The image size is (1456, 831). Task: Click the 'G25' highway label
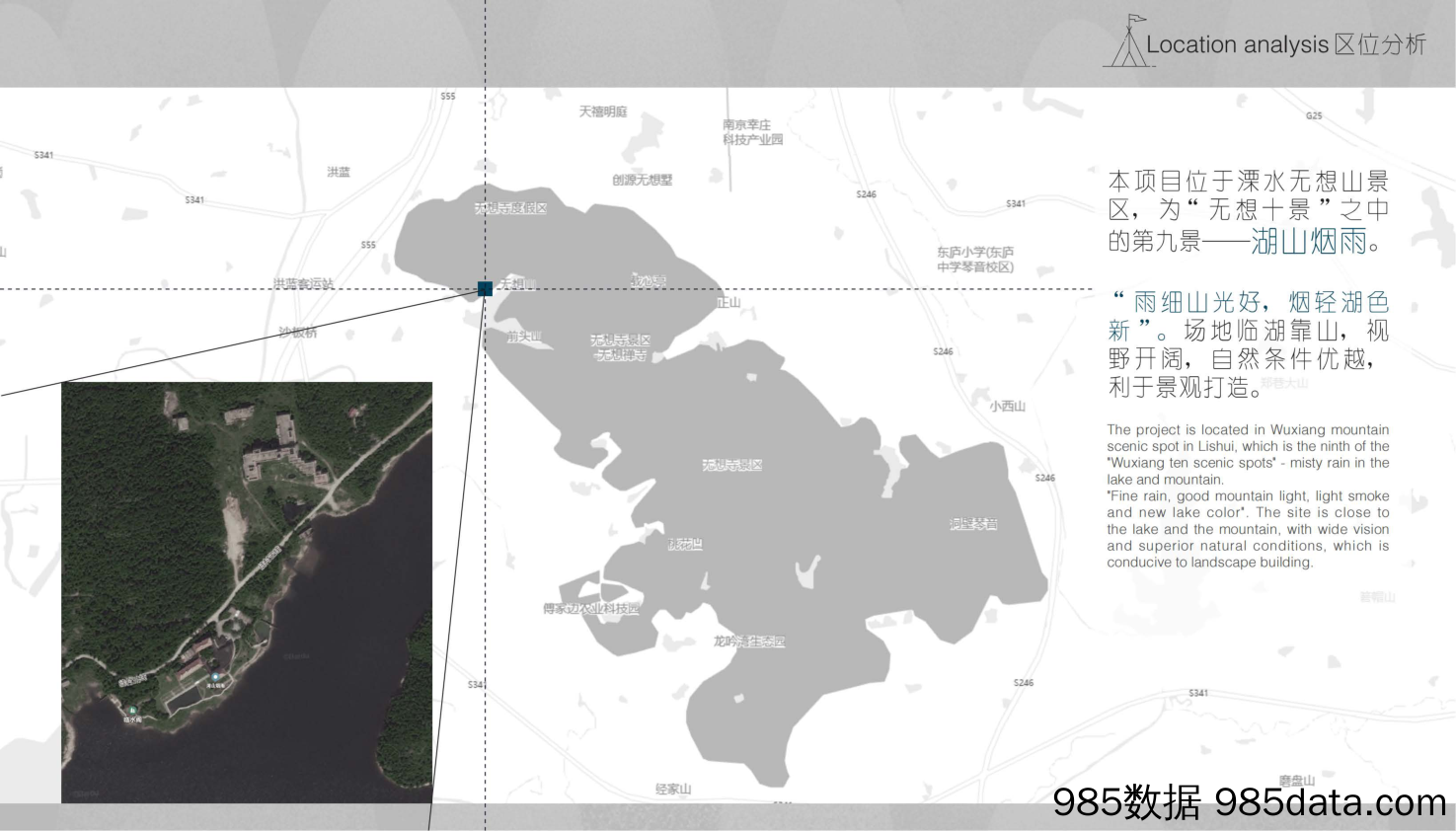(x=1314, y=115)
